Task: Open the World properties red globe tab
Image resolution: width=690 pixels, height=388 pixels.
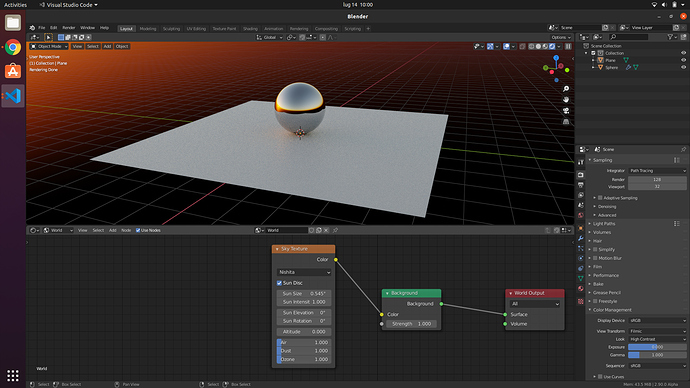Action: pos(581,215)
